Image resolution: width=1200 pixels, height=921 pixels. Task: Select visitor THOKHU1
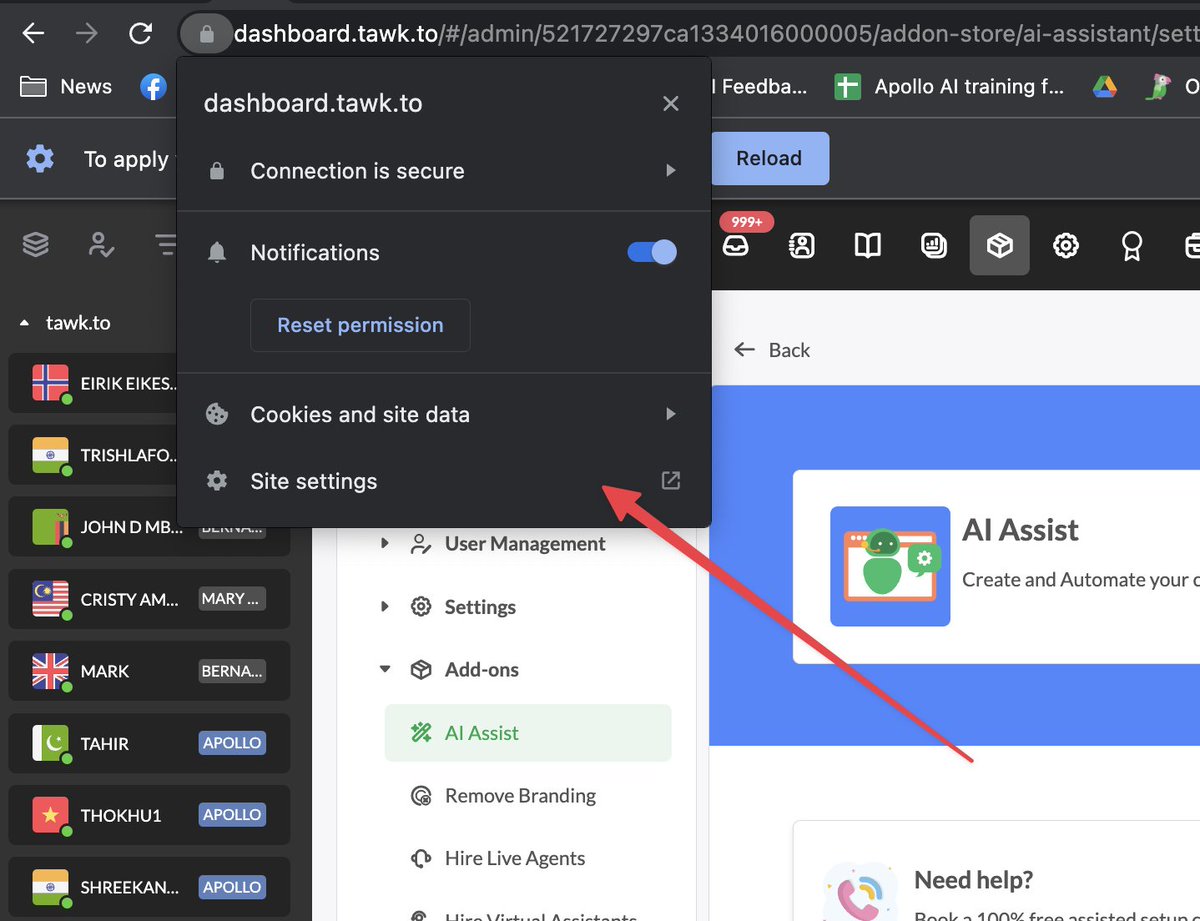coord(150,815)
